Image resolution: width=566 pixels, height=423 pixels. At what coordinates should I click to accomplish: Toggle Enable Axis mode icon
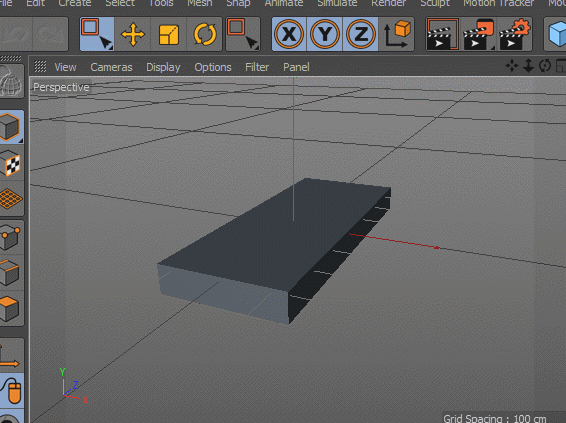11,355
